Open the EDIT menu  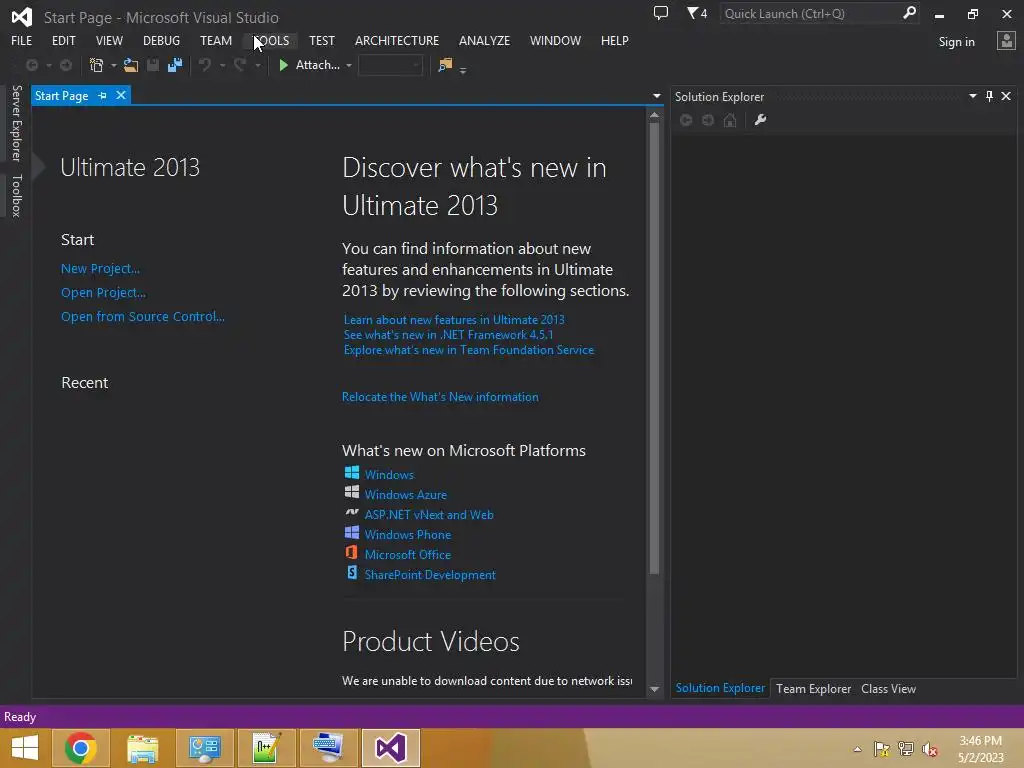(63, 40)
